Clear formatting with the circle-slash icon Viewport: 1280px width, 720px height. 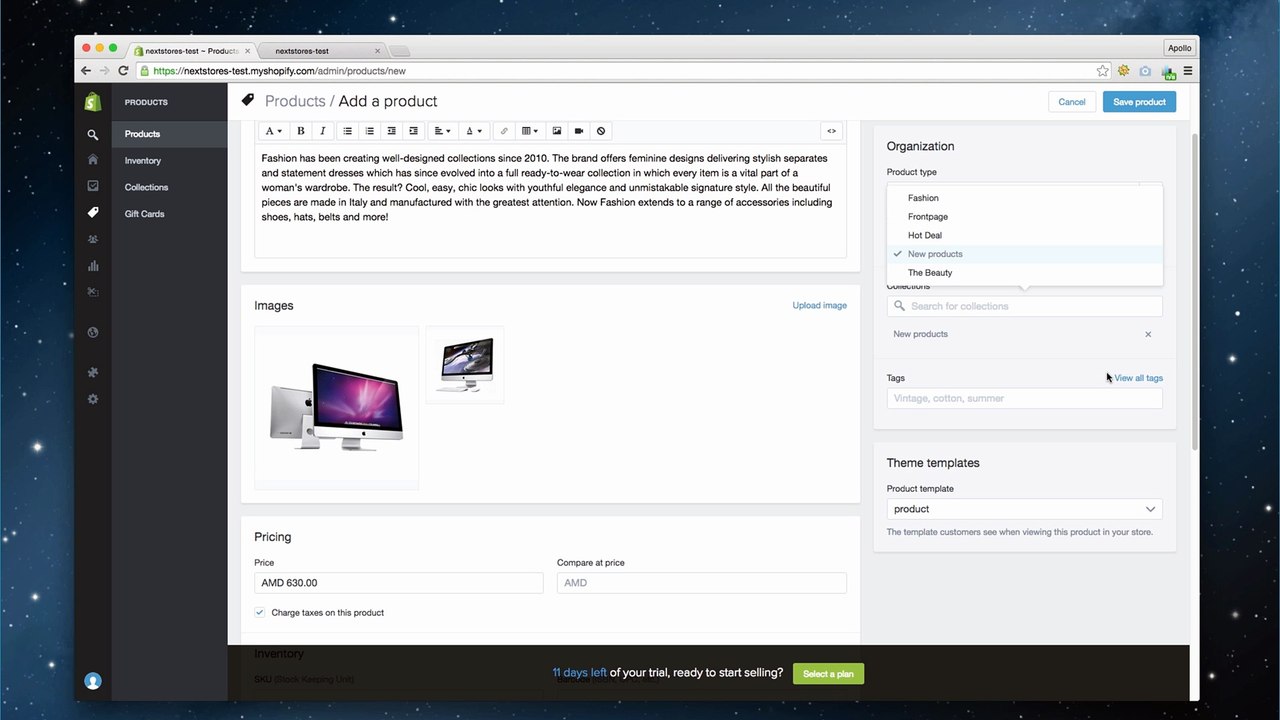[601, 131]
